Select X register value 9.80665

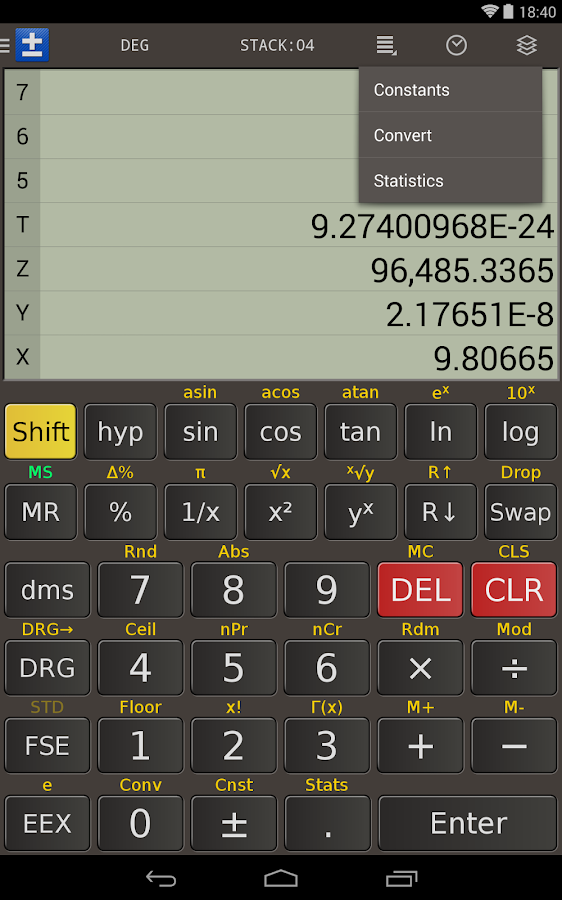pyautogui.click(x=494, y=358)
